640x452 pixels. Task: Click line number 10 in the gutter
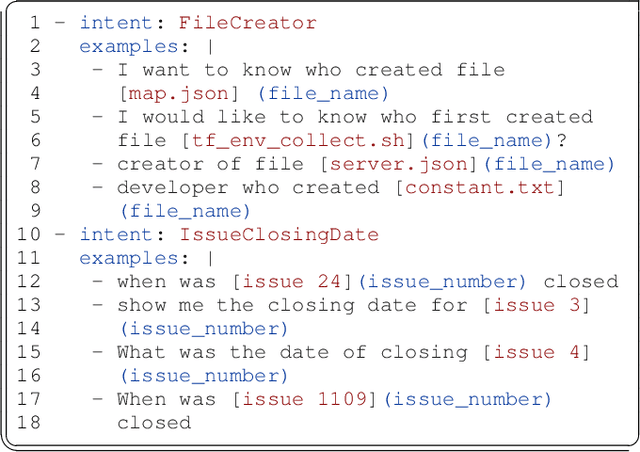28,234
